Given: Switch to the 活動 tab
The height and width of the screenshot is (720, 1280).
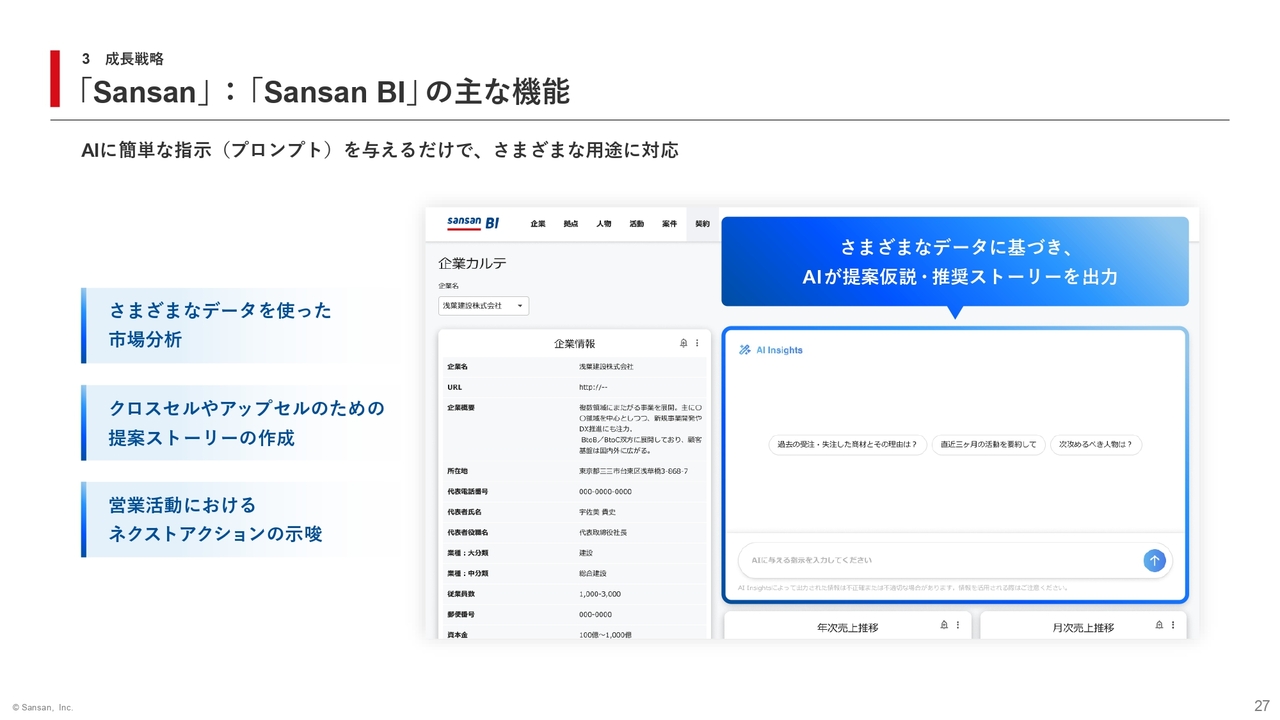Looking at the screenshot, I should [637, 224].
